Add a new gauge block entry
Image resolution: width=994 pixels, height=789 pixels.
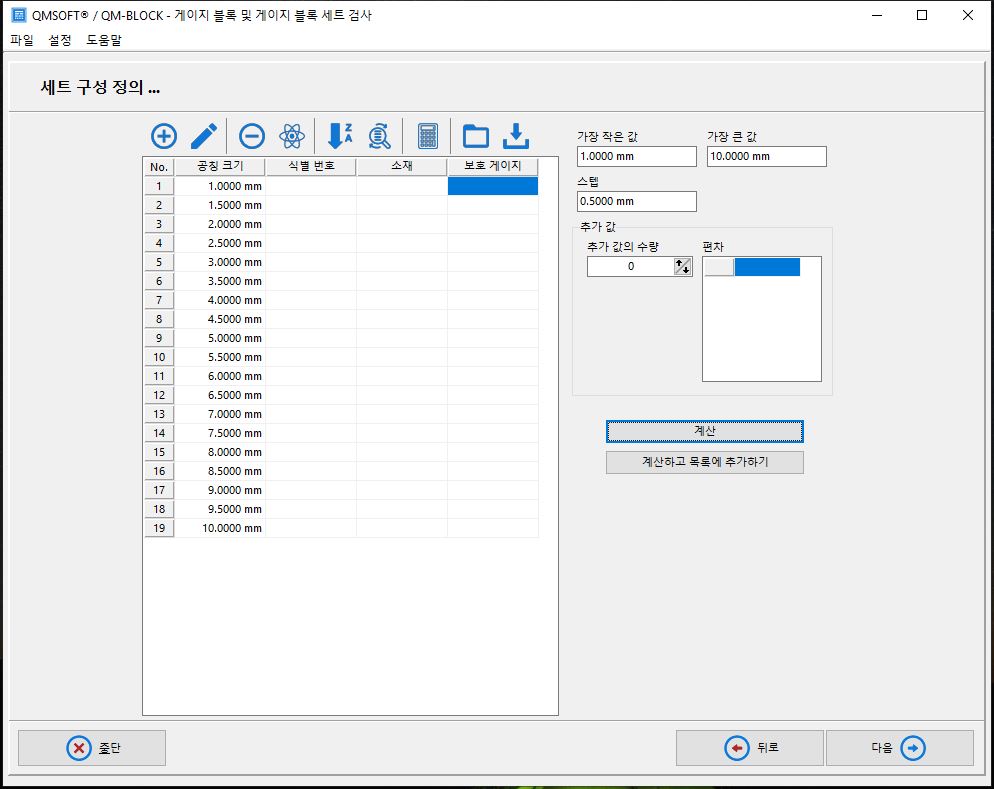point(164,136)
